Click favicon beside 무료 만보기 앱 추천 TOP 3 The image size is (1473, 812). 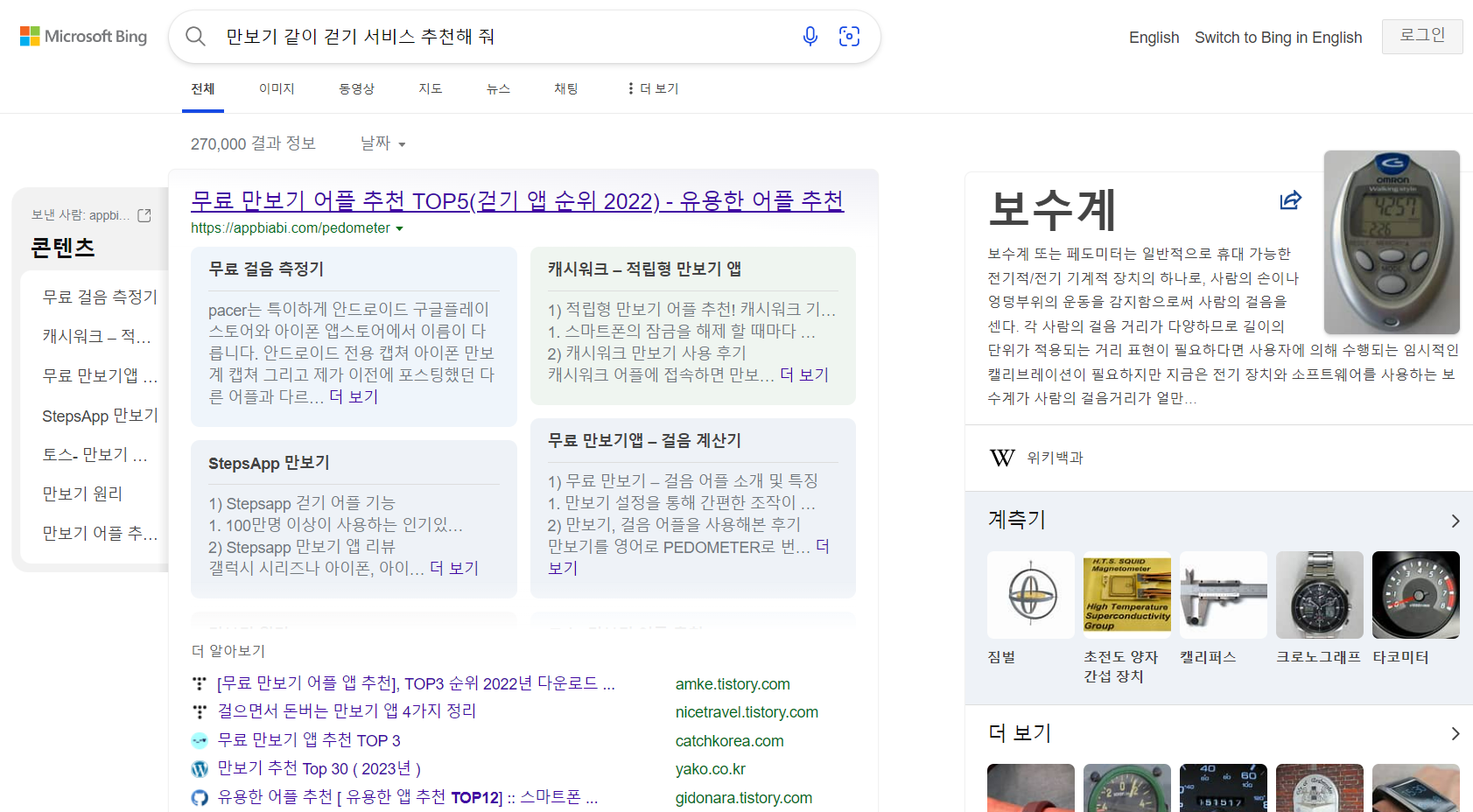[x=200, y=740]
